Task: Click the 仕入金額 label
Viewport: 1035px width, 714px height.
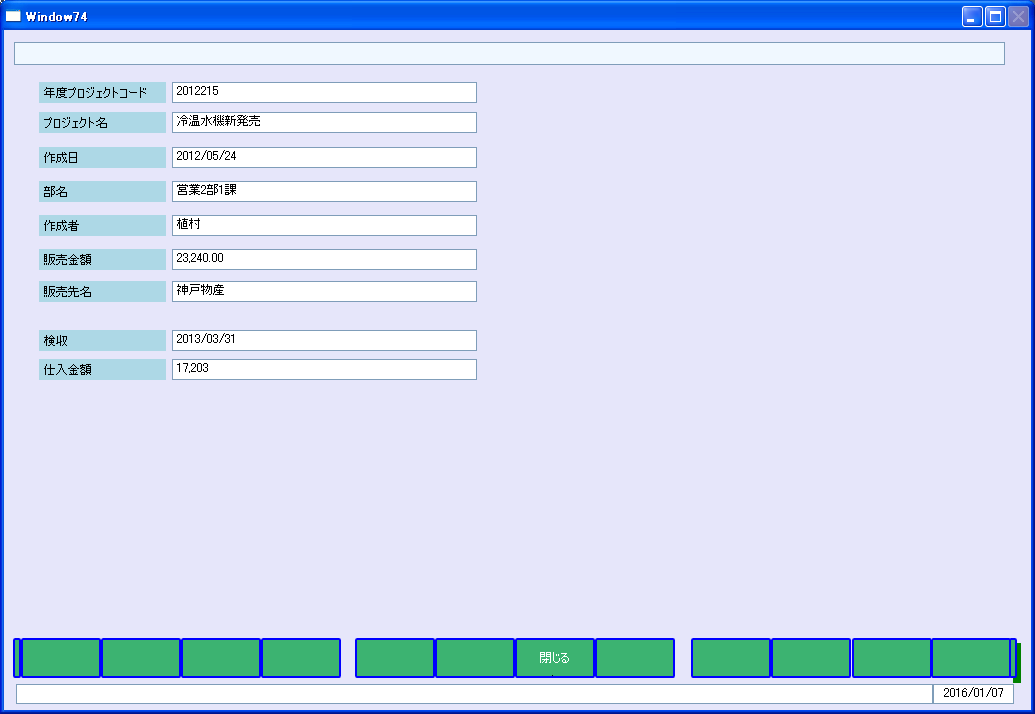Action: pos(102,370)
